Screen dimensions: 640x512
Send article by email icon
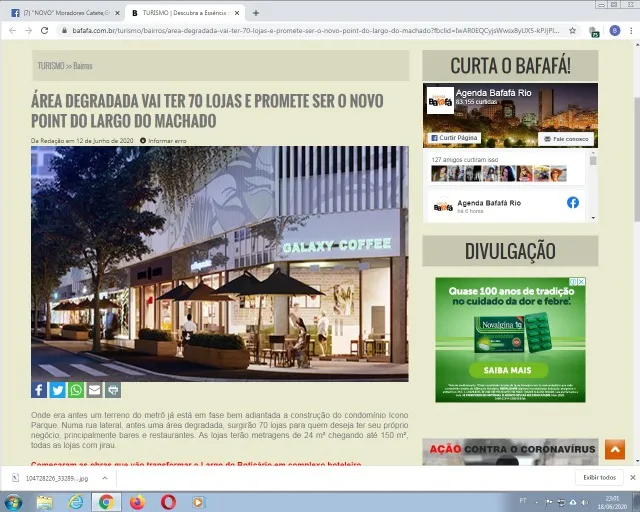click(95, 390)
